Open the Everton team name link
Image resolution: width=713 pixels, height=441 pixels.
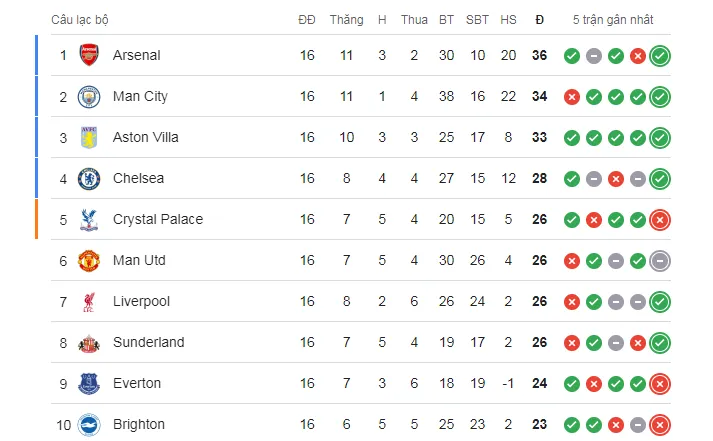[137, 383]
